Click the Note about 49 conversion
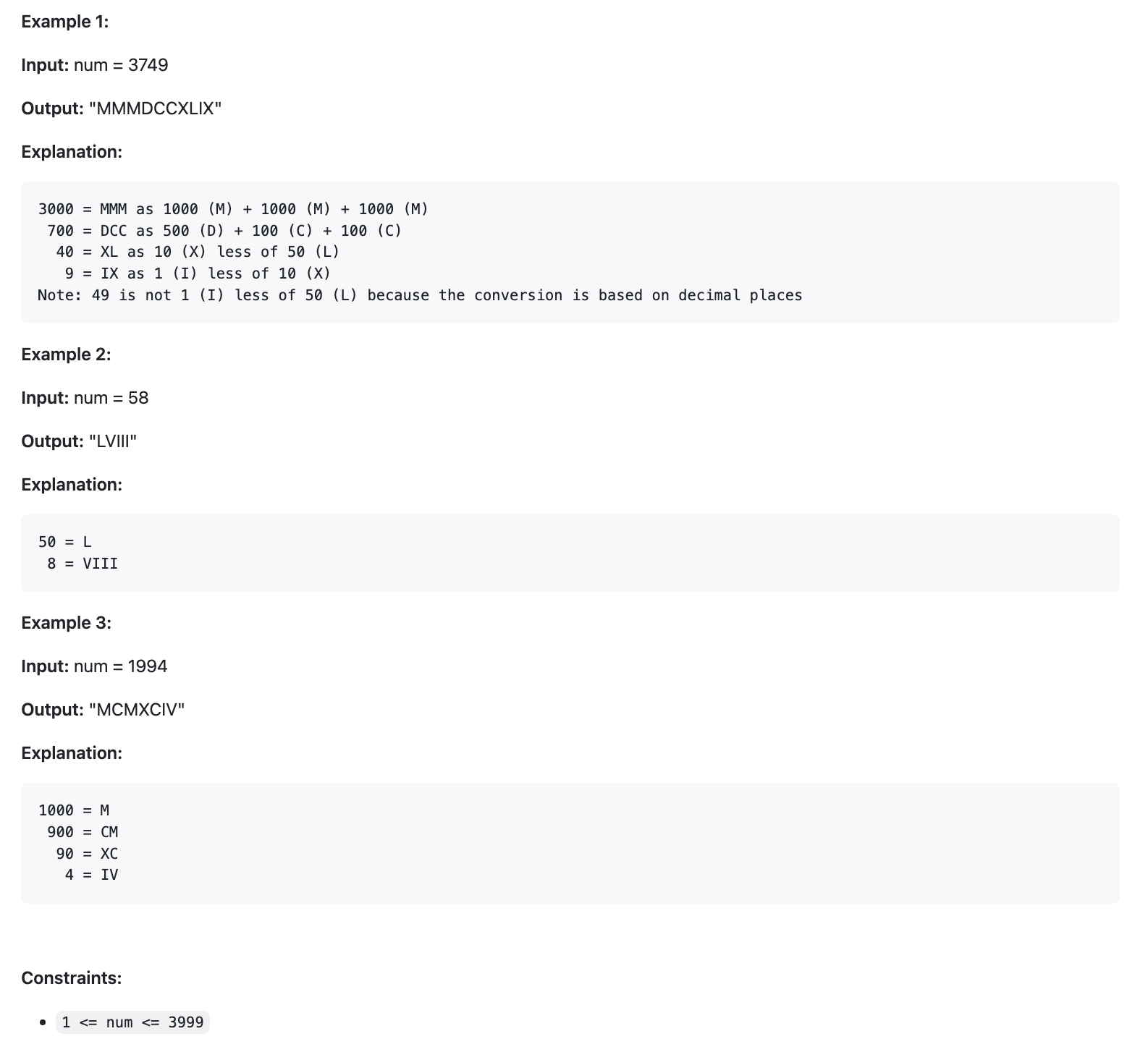 point(420,295)
